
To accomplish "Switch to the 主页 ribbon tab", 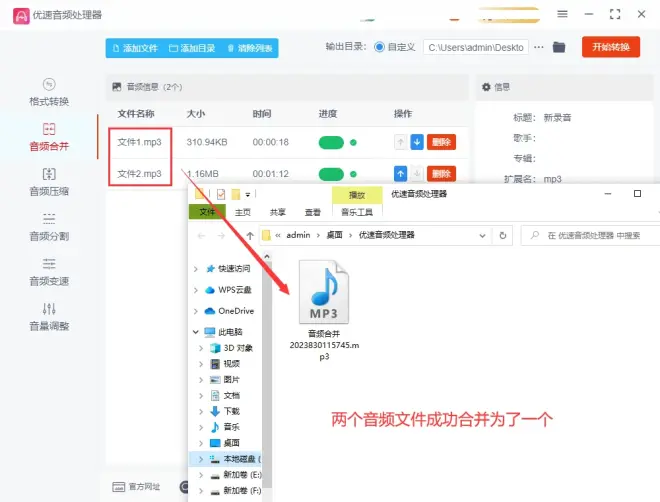I will (x=242, y=212).
